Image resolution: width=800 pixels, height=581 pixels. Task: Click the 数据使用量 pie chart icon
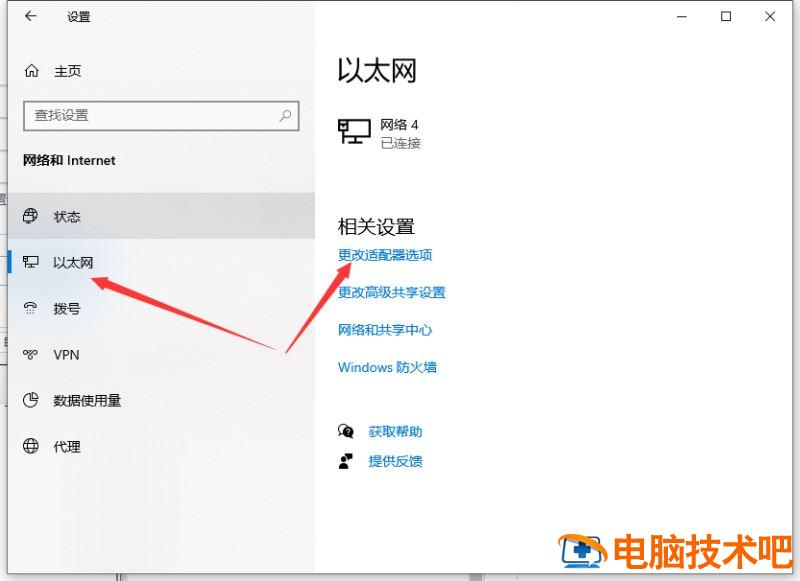[x=31, y=400]
